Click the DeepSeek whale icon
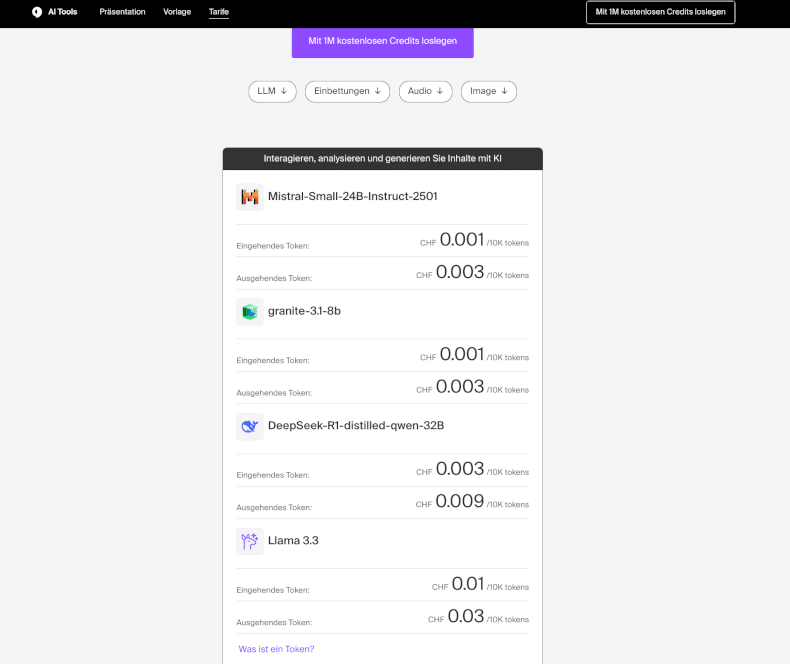 (x=250, y=426)
